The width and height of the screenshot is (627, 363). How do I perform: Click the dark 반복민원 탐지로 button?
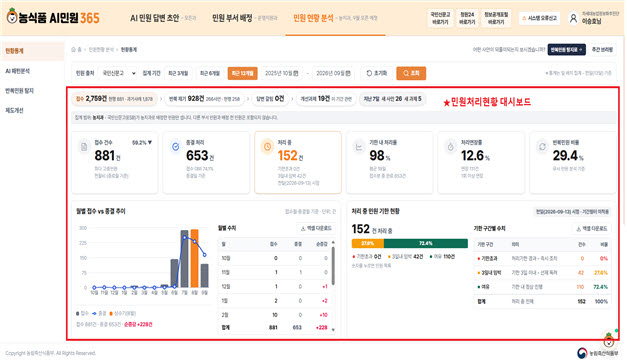(x=566, y=50)
